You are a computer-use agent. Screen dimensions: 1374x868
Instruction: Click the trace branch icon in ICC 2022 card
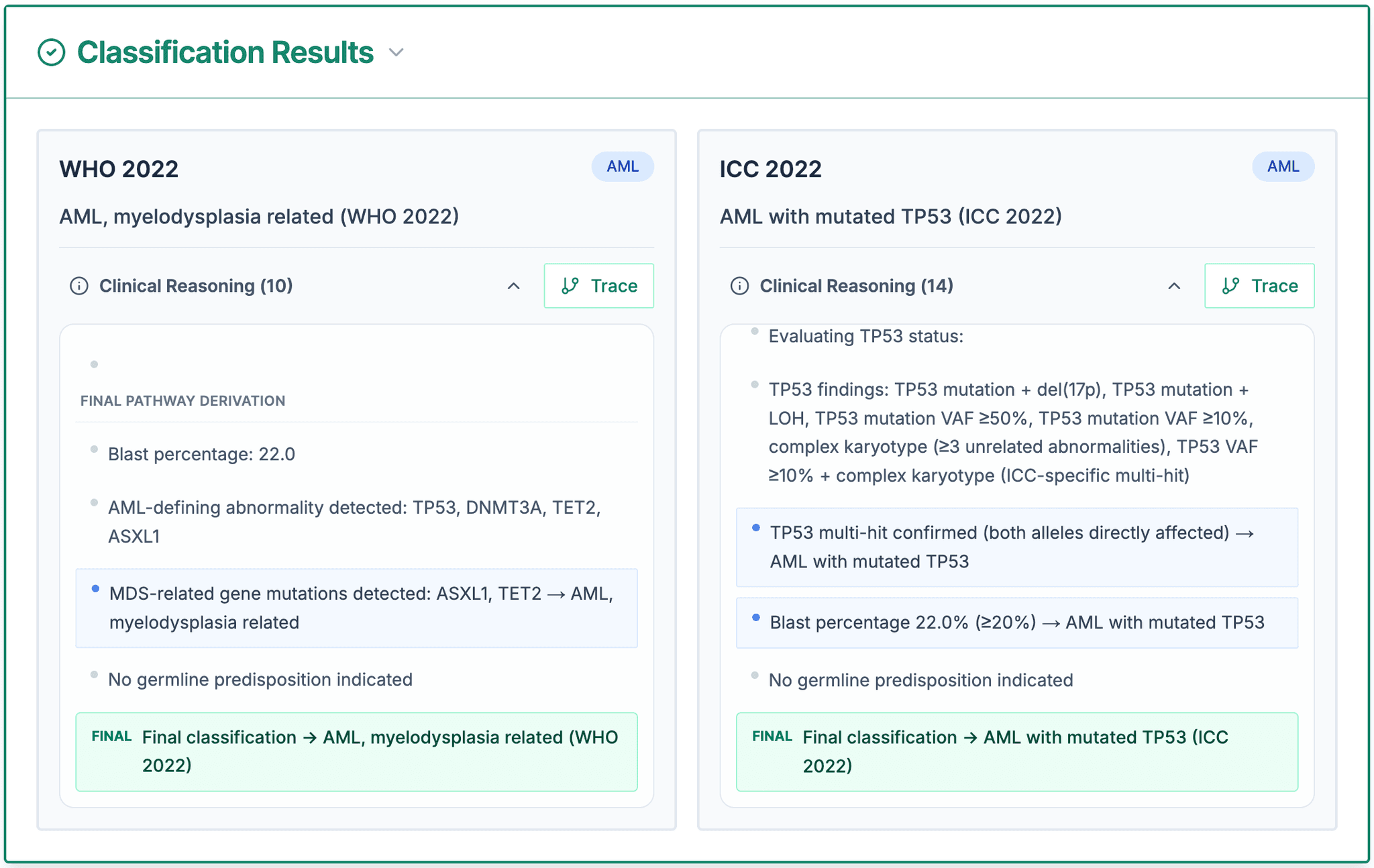pyautogui.click(x=1232, y=286)
